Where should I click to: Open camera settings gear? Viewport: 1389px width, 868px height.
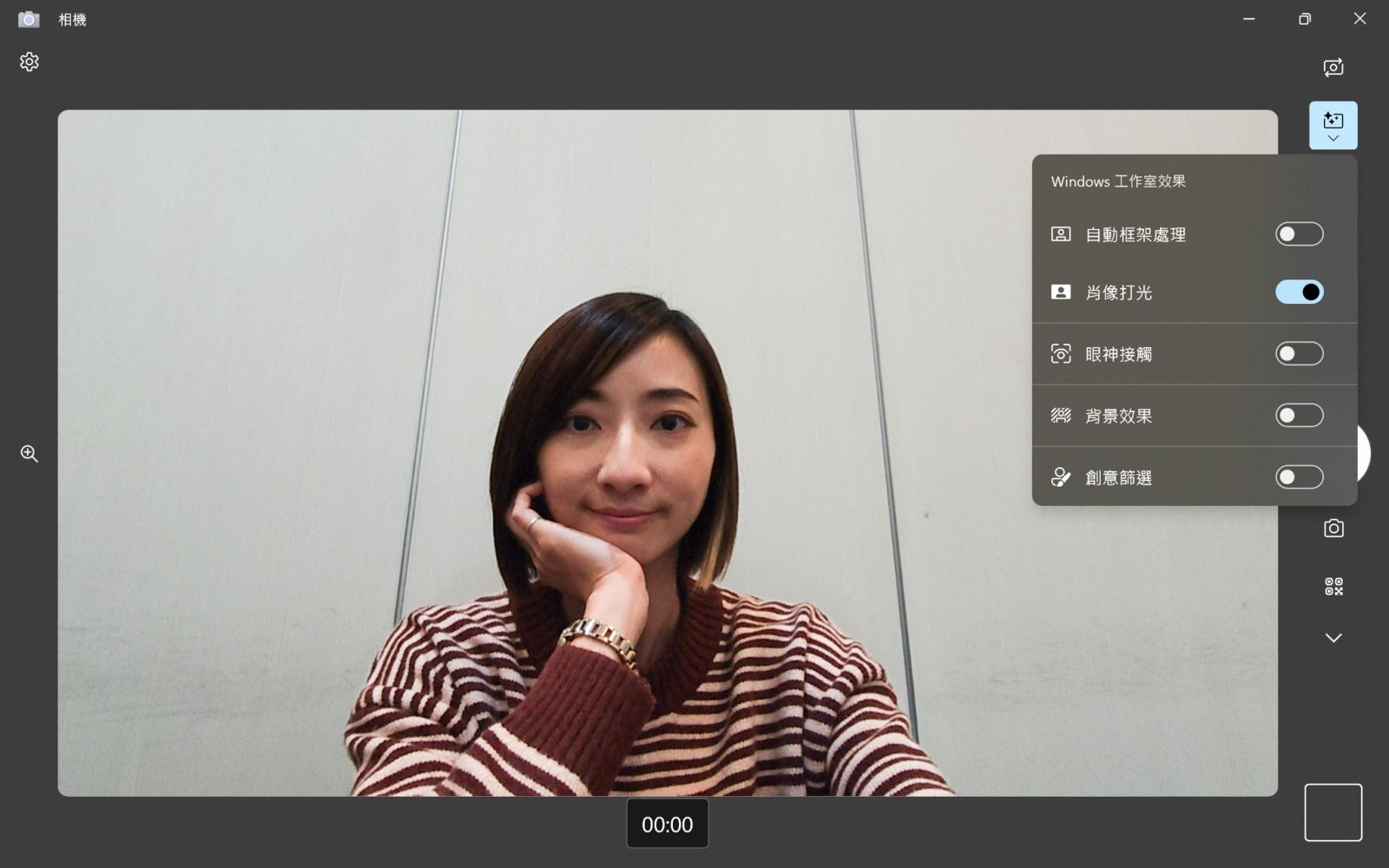(x=30, y=62)
